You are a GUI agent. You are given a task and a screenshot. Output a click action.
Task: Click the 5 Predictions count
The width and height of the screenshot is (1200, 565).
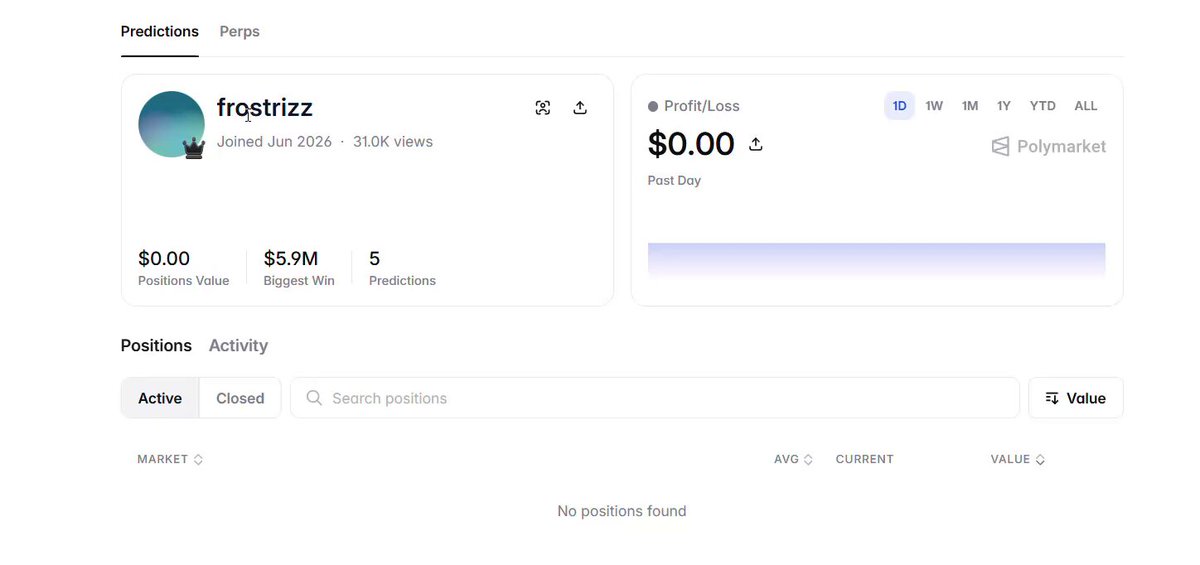pos(374,259)
